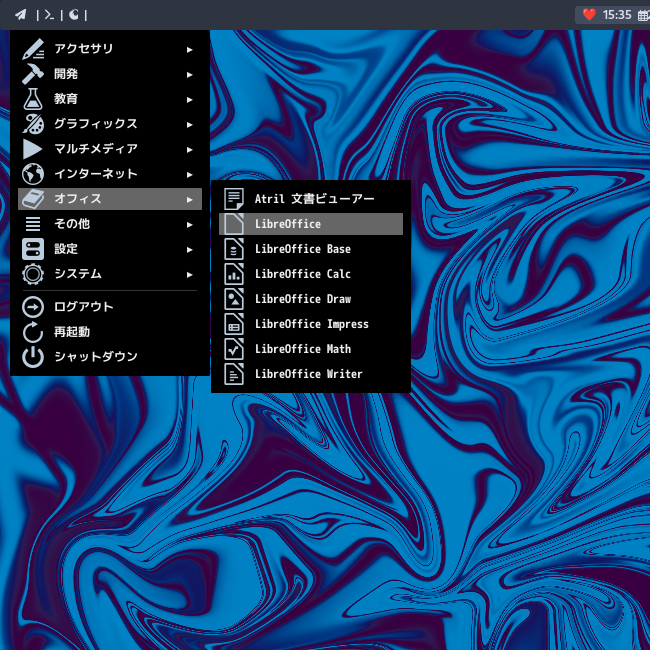Click the logout arrow circle icon
The width and height of the screenshot is (650, 650).
click(x=33, y=307)
